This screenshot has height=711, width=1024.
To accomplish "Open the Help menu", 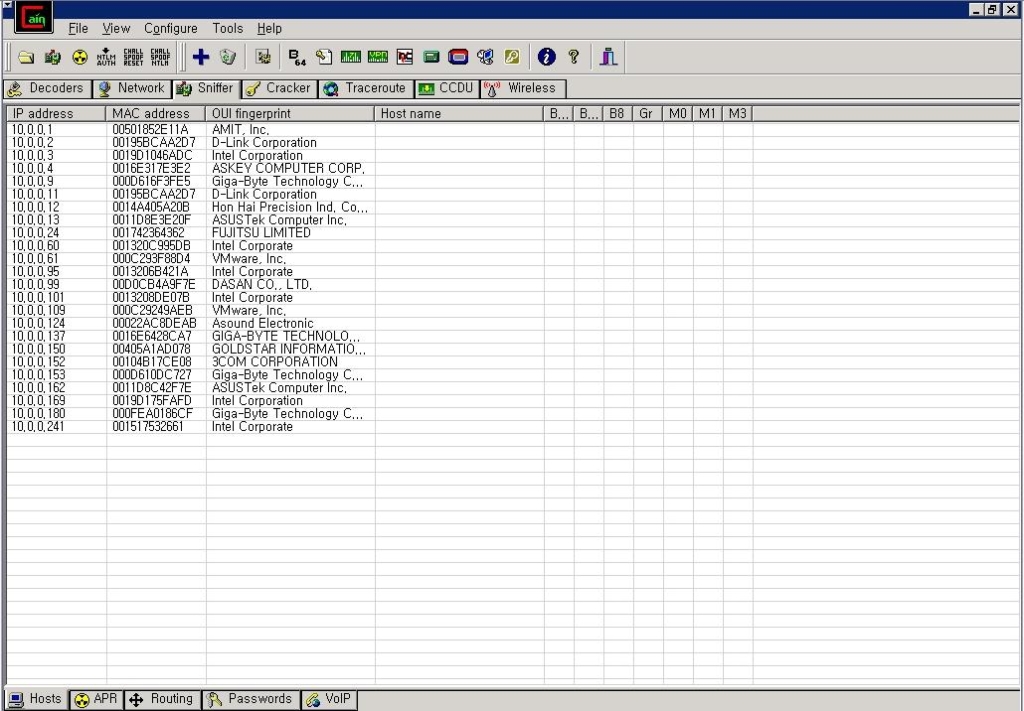I will point(269,28).
